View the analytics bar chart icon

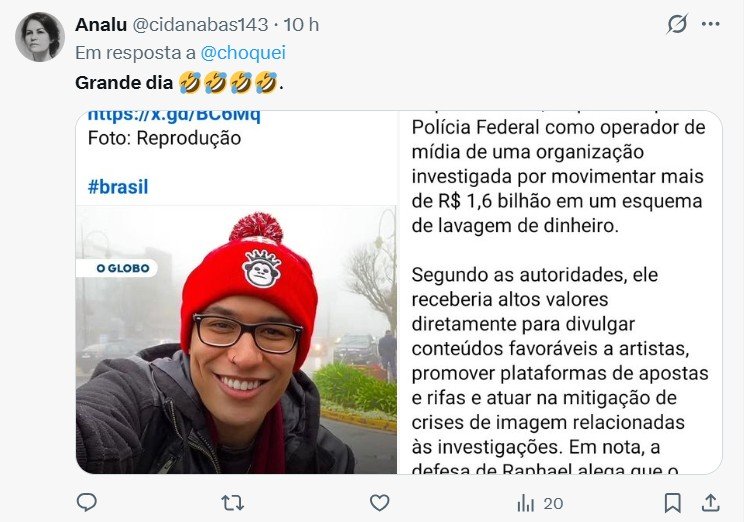click(525, 503)
